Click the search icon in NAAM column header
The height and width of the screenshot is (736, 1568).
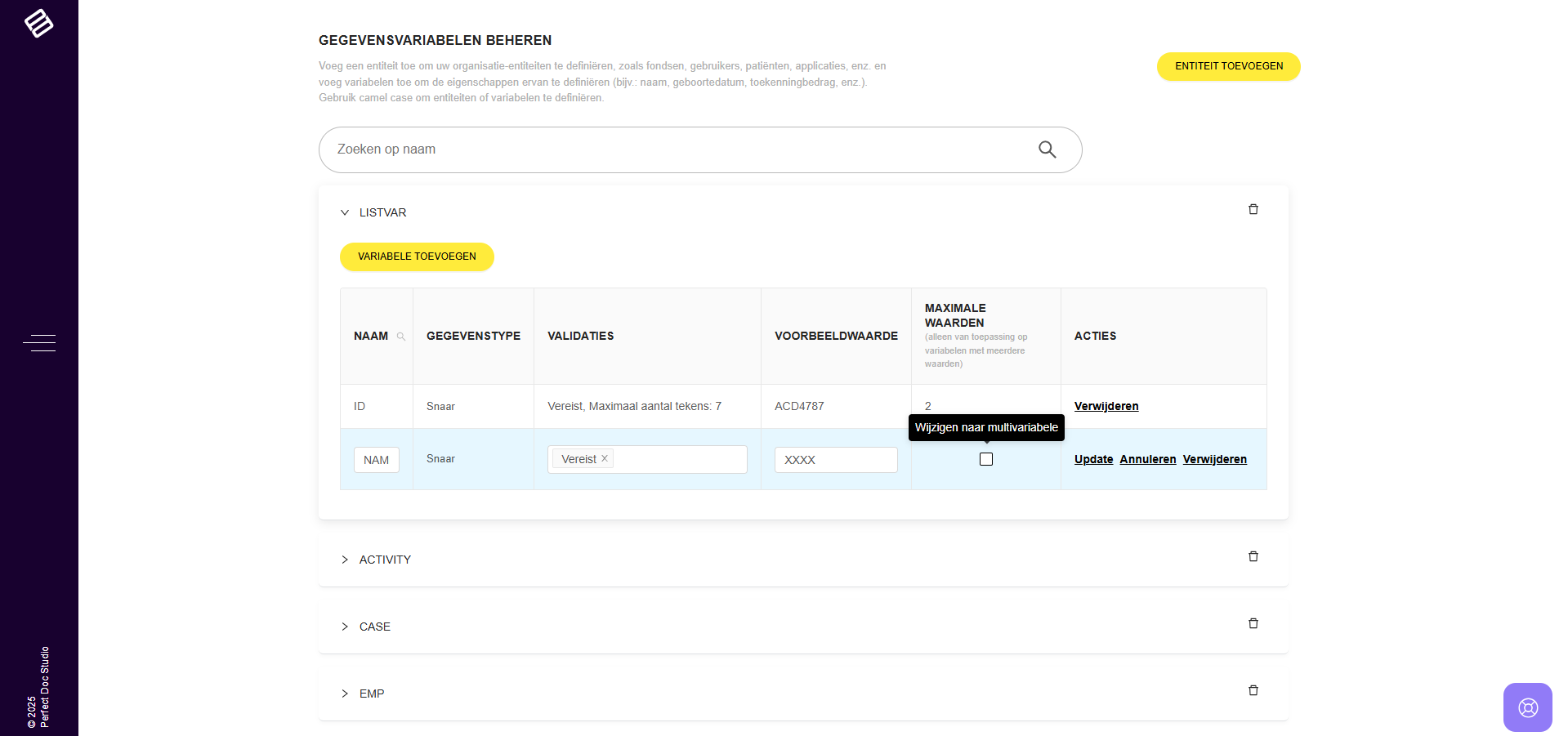pyautogui.click(x=400, y=337)
